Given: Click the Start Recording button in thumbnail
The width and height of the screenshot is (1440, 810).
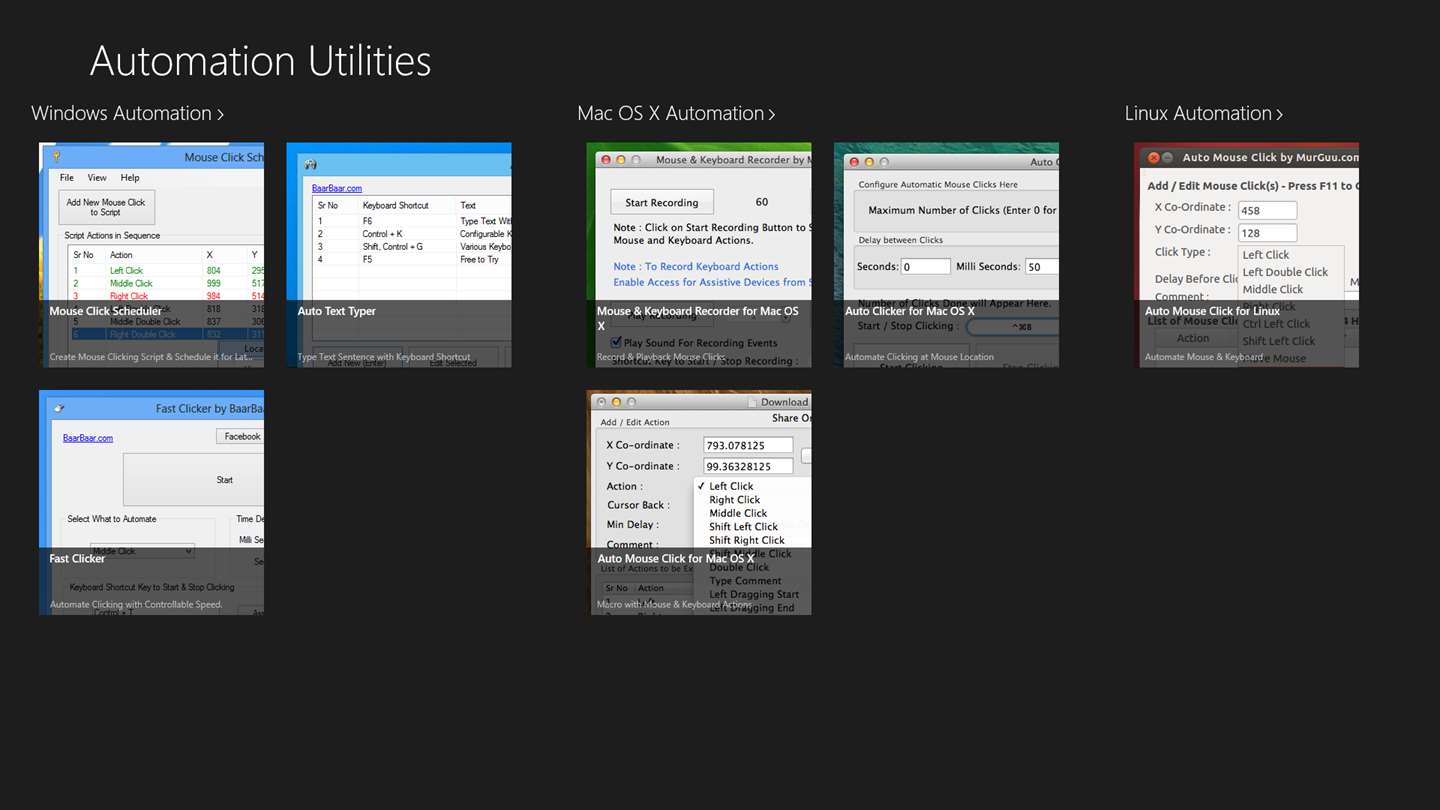Looking at the screenshot, I should (661, 202).
